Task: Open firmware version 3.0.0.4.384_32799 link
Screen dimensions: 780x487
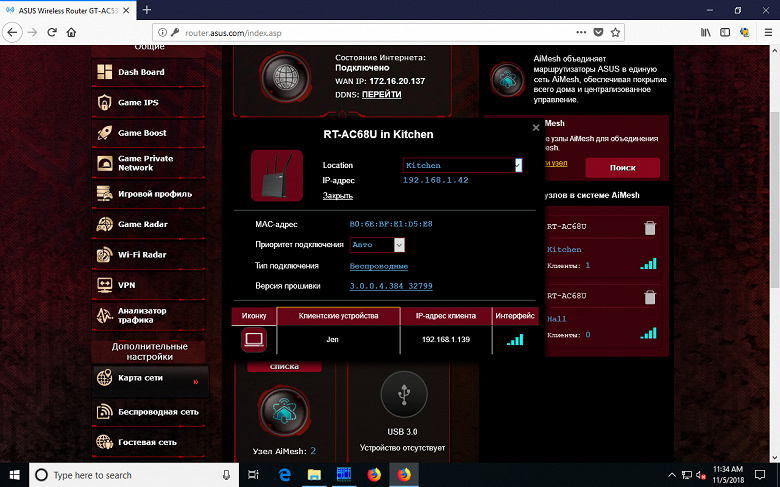Action: [391, 286]
